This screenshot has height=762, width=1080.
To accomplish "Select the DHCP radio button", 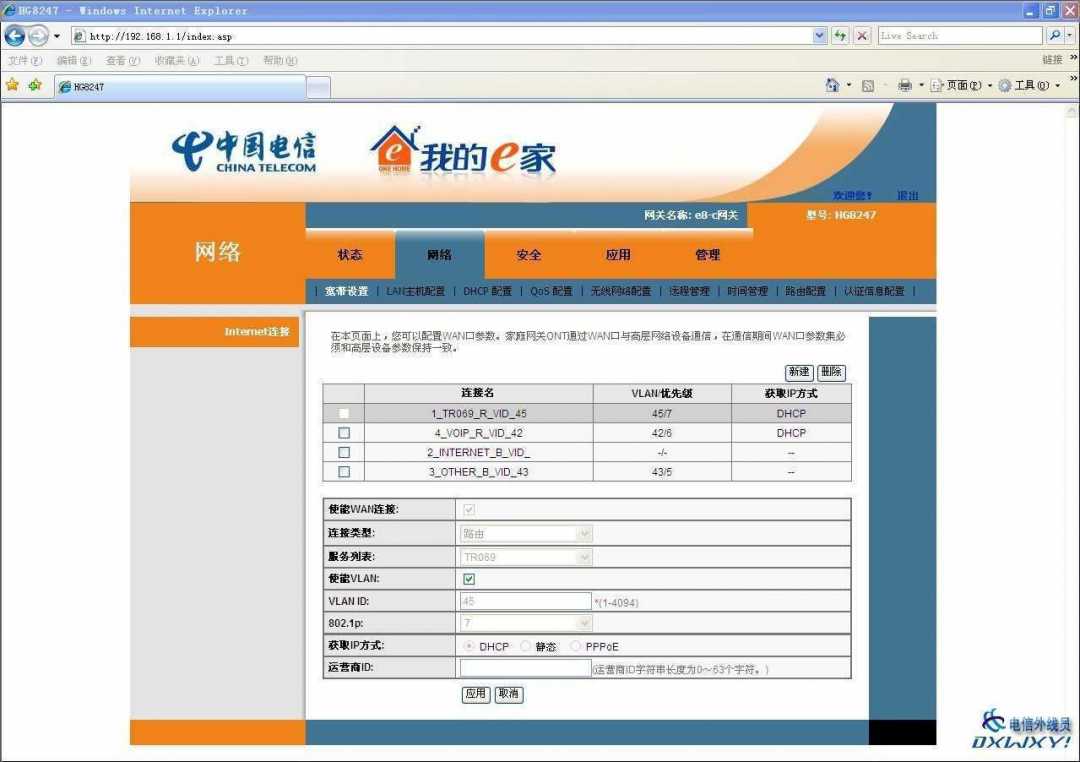I will pos(469,646).
